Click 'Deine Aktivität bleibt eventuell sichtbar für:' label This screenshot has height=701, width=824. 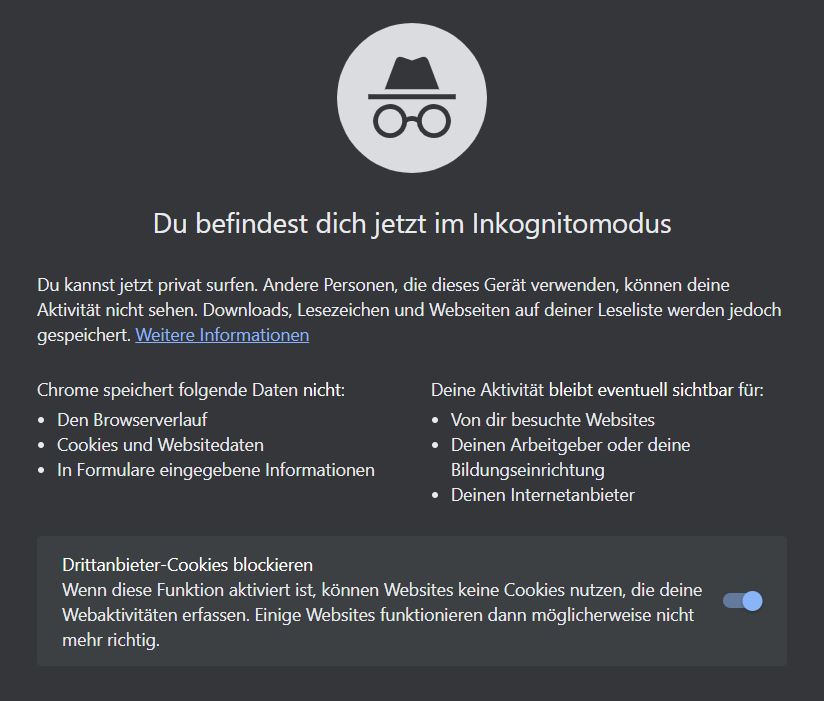[x=597, y=390]
